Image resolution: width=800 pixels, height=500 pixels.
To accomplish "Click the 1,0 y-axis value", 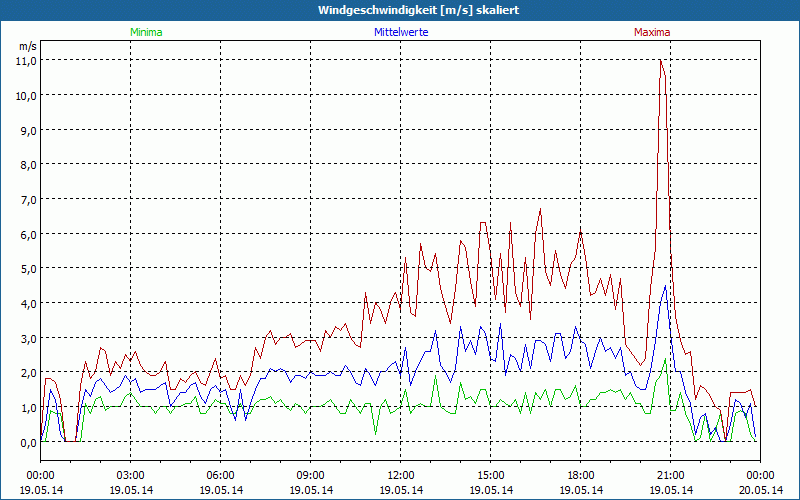I will pyautogui.click(x=29, y=408).
